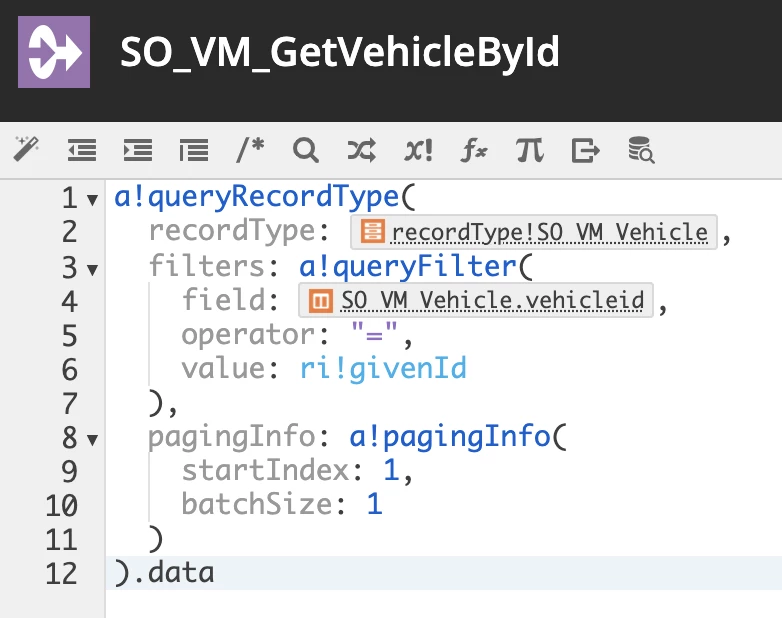Click the closing parenthesis on line 7
The height and width of the screenshot is (618, 782).
pyautogui.click(x=157, y=403)
